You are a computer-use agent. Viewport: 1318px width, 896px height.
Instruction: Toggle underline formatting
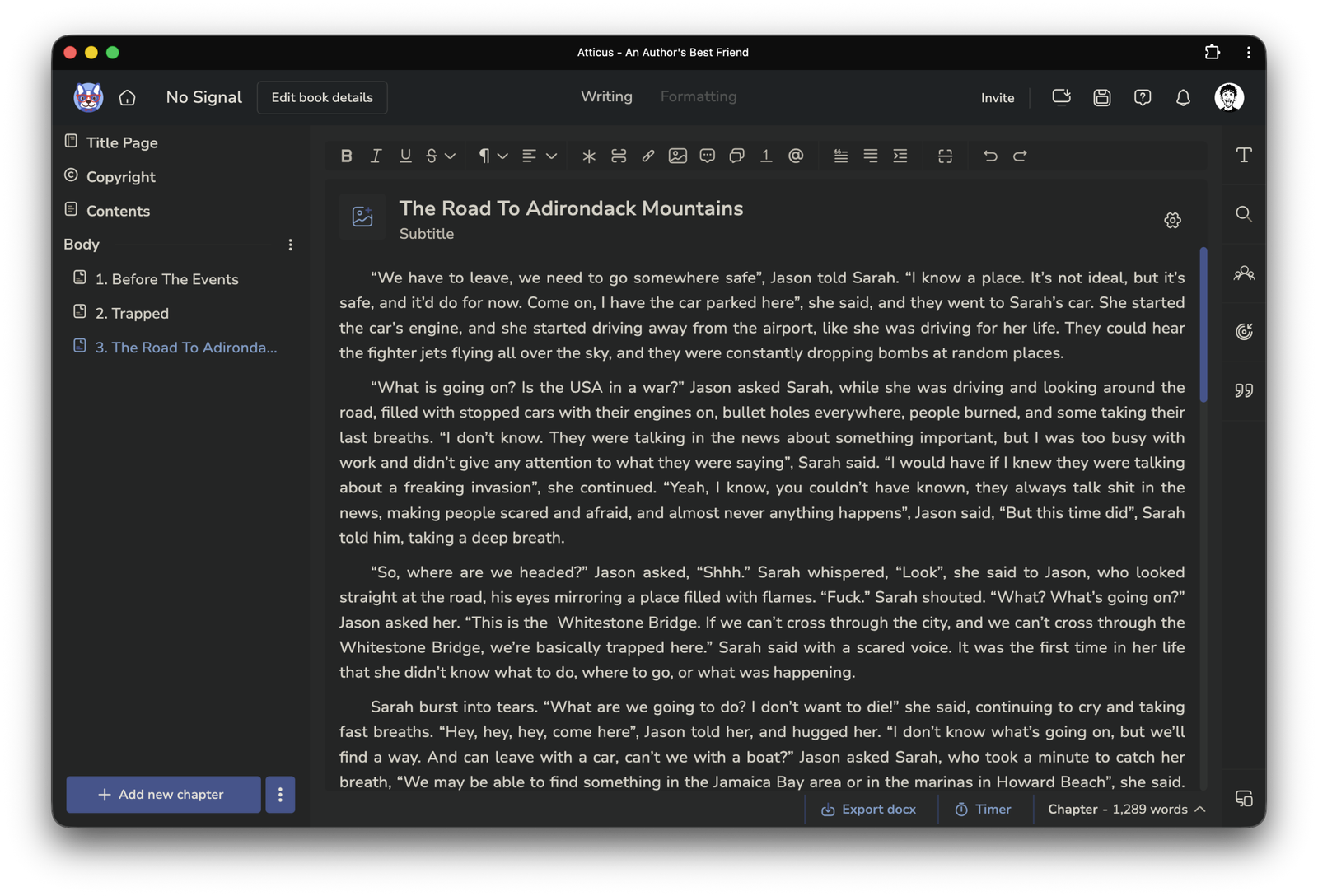pyautogui.click(x=405, y=156)
